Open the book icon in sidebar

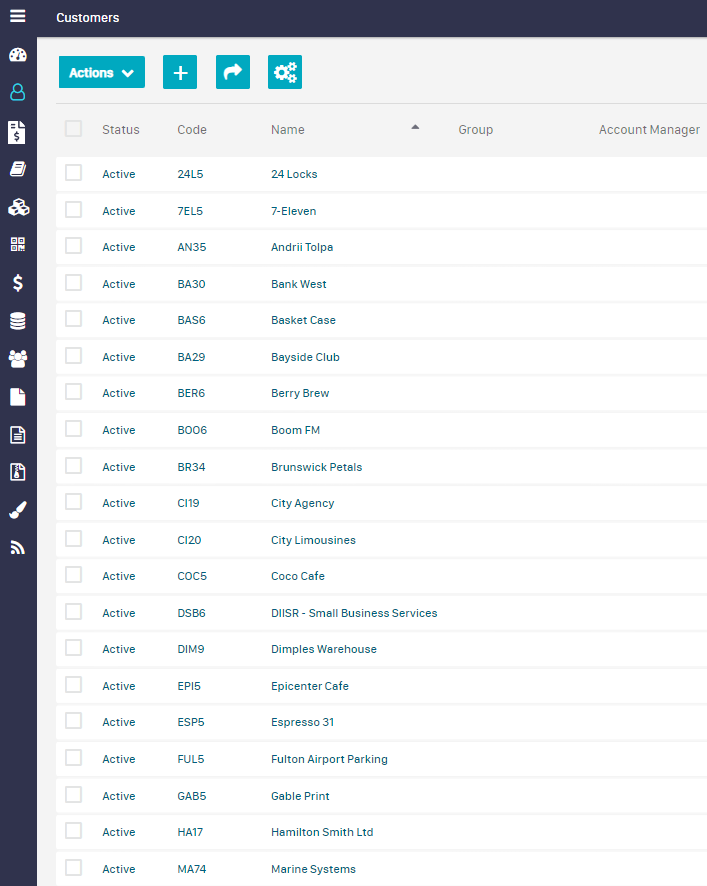18,169
